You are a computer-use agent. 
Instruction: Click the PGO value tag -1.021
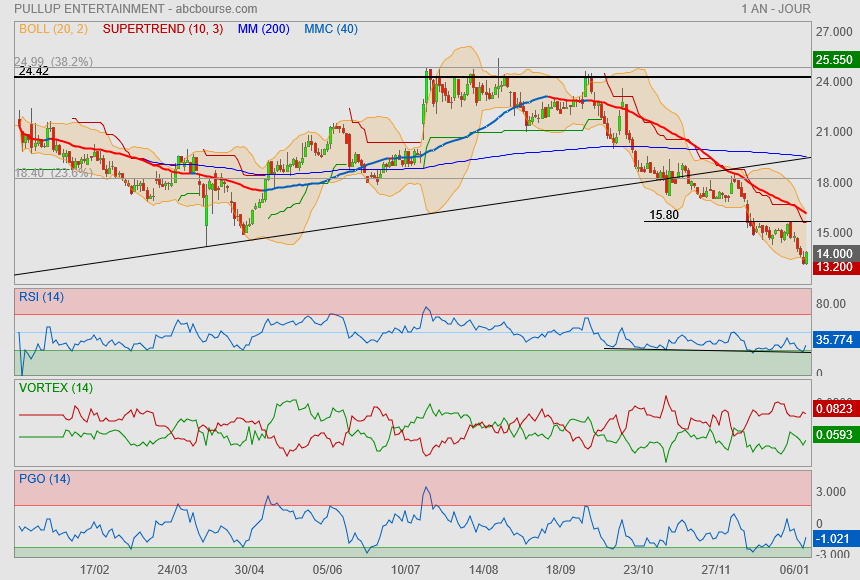[834, 539]
